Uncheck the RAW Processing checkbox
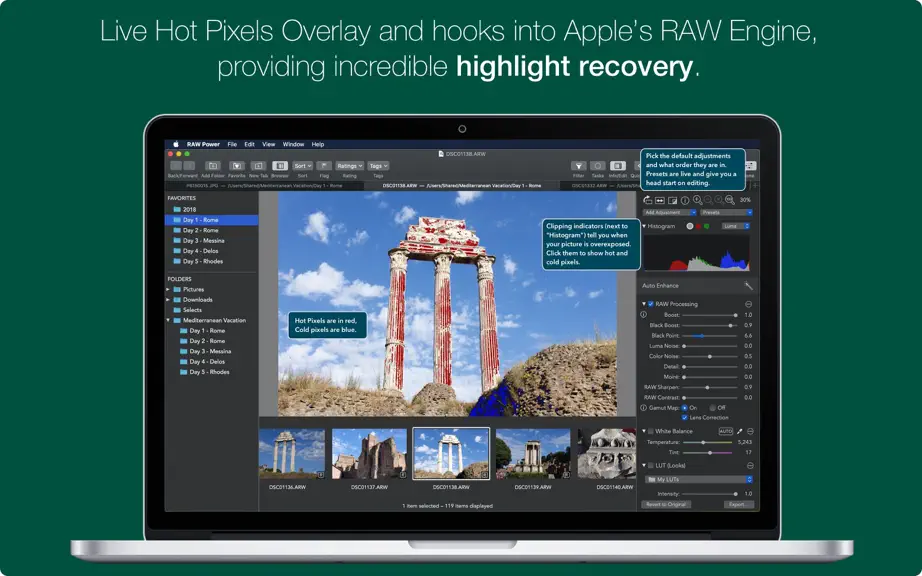Viewport: 922px width, 576px height. 650,304
